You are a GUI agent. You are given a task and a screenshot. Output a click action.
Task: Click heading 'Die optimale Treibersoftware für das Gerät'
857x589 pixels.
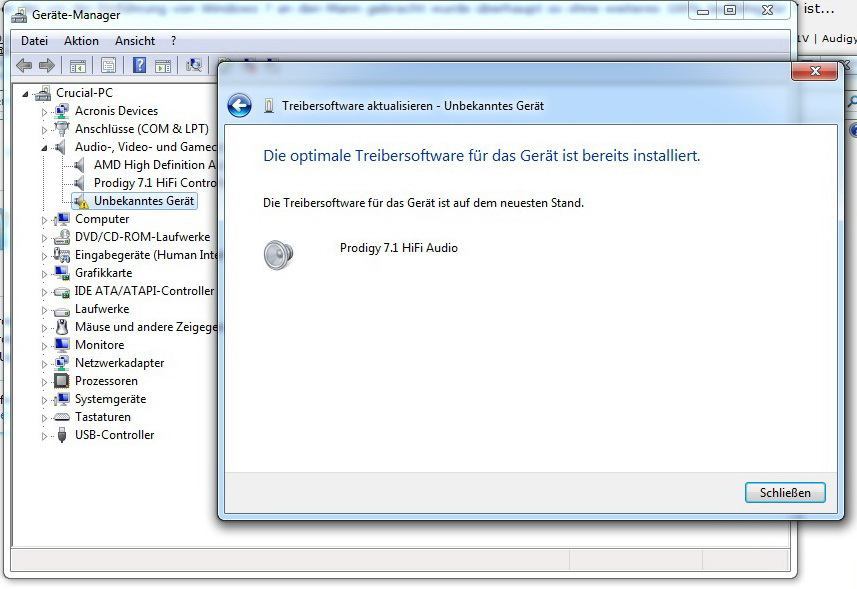coord(482,156)
